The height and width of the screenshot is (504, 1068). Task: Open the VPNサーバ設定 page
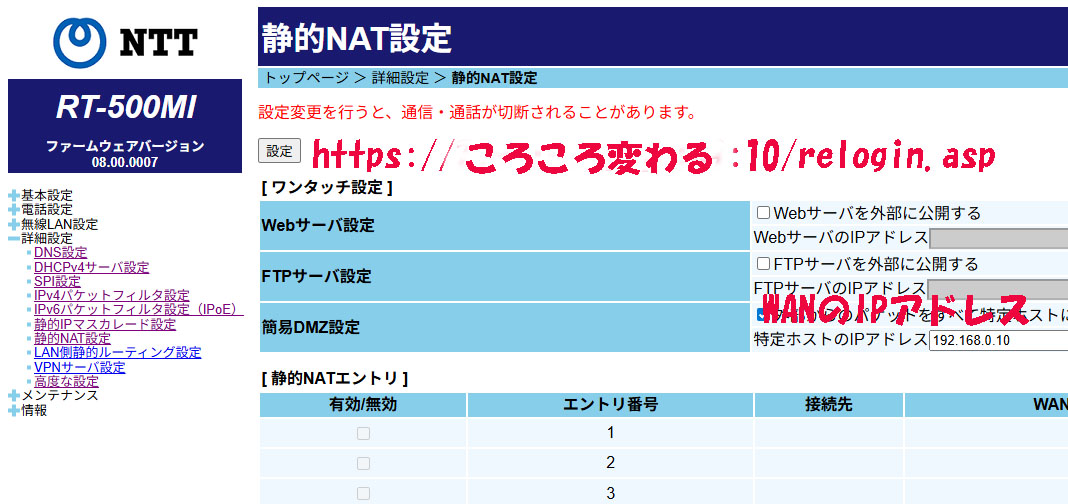tap(79, 368)
